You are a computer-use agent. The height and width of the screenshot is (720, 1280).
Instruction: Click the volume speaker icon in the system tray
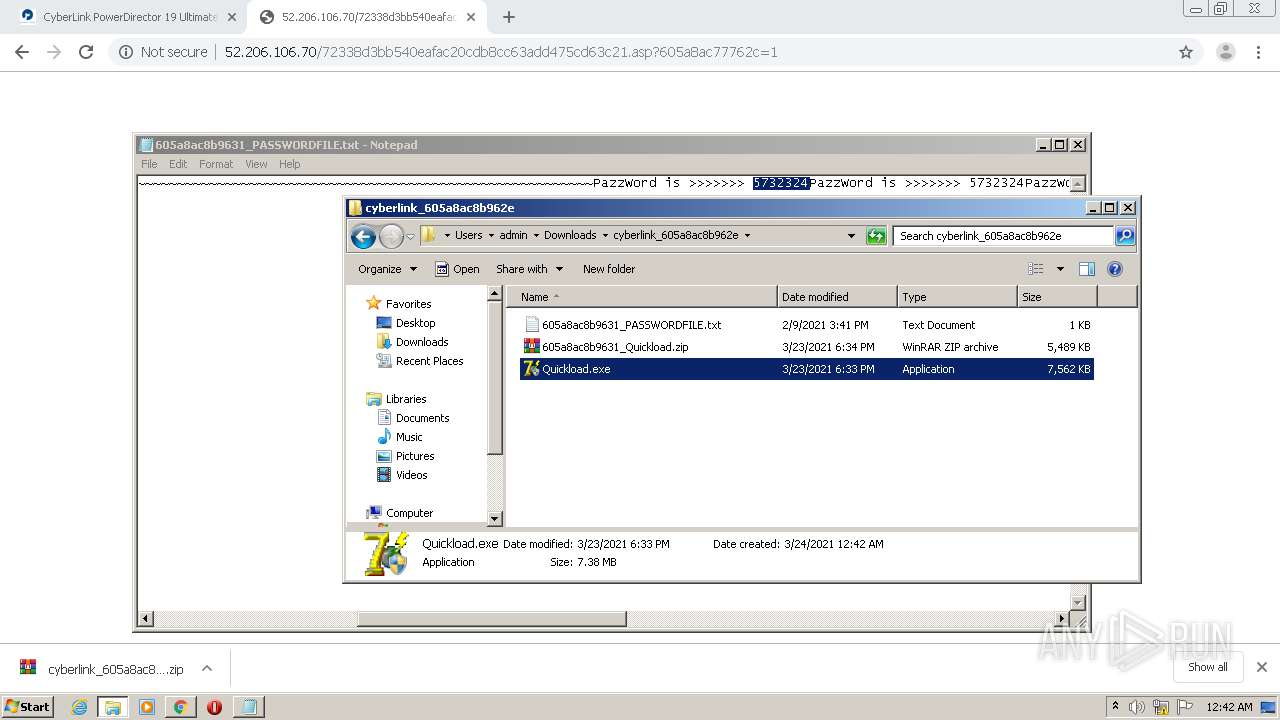pos(1137,707)
